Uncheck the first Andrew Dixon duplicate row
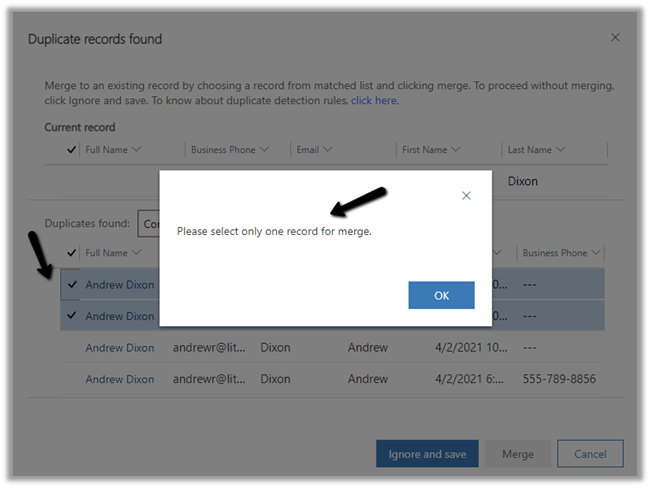650x488 pixels. coord(71,285)
